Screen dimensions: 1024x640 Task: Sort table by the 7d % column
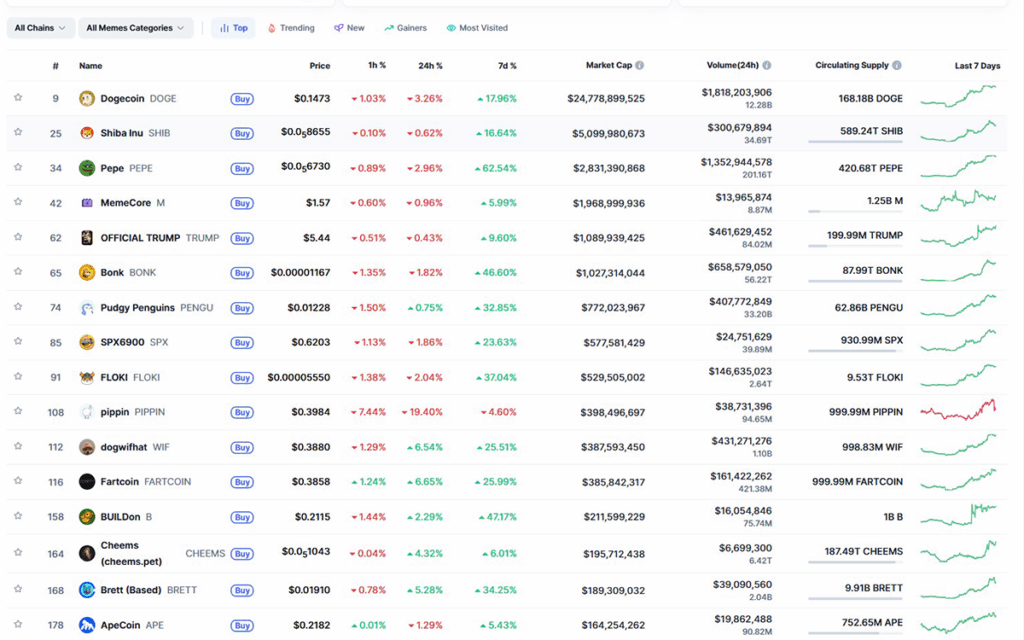click(507, 65)
